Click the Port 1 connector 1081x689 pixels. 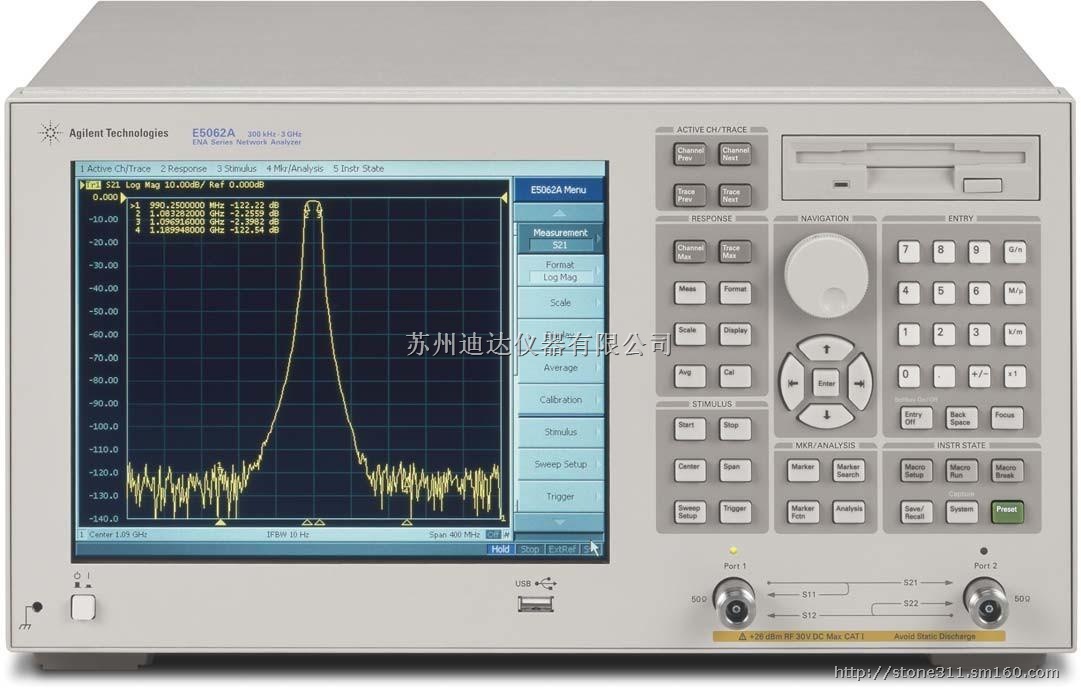coord(737,602)
